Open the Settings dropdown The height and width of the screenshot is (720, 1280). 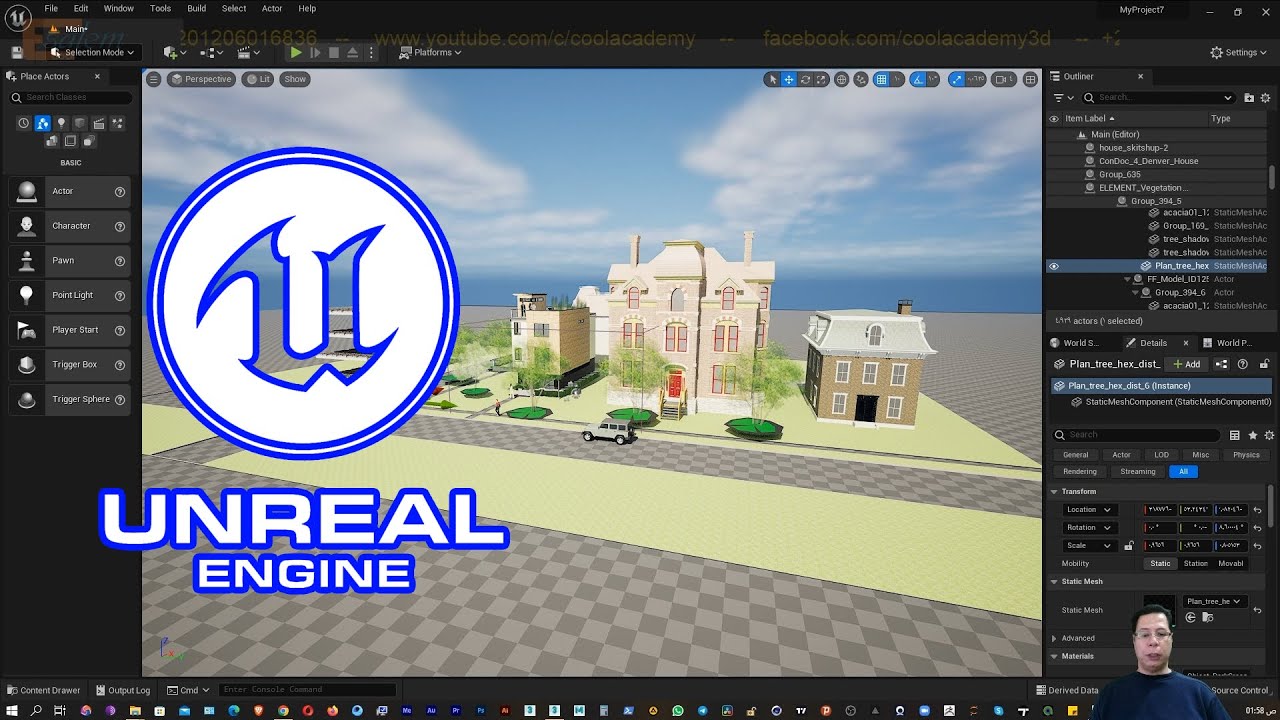[x=1238, y=52]
